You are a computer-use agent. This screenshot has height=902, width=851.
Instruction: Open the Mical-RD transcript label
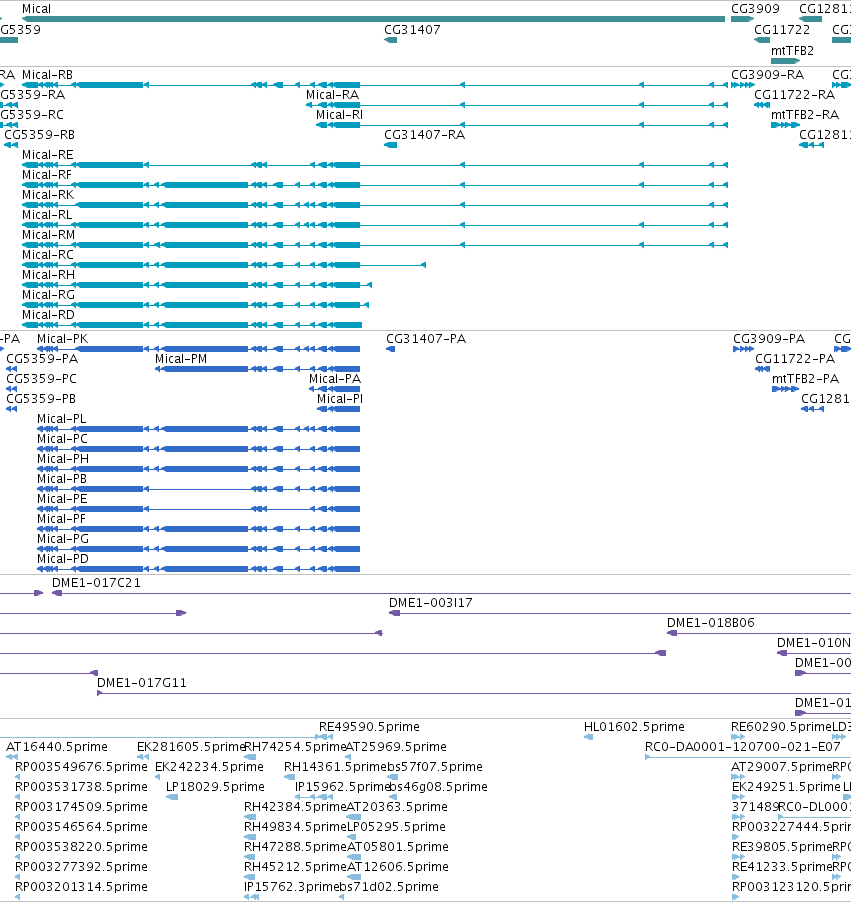pos(48,315)
